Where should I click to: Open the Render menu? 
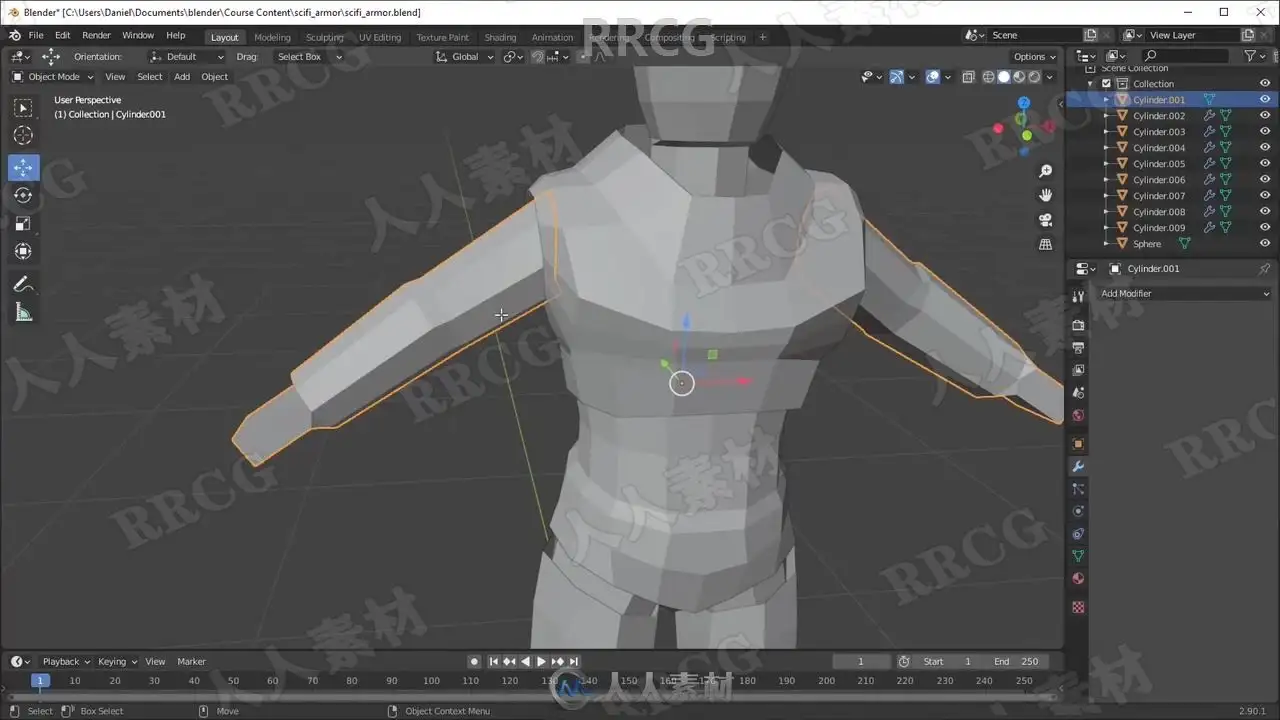[x=96, y=36]
